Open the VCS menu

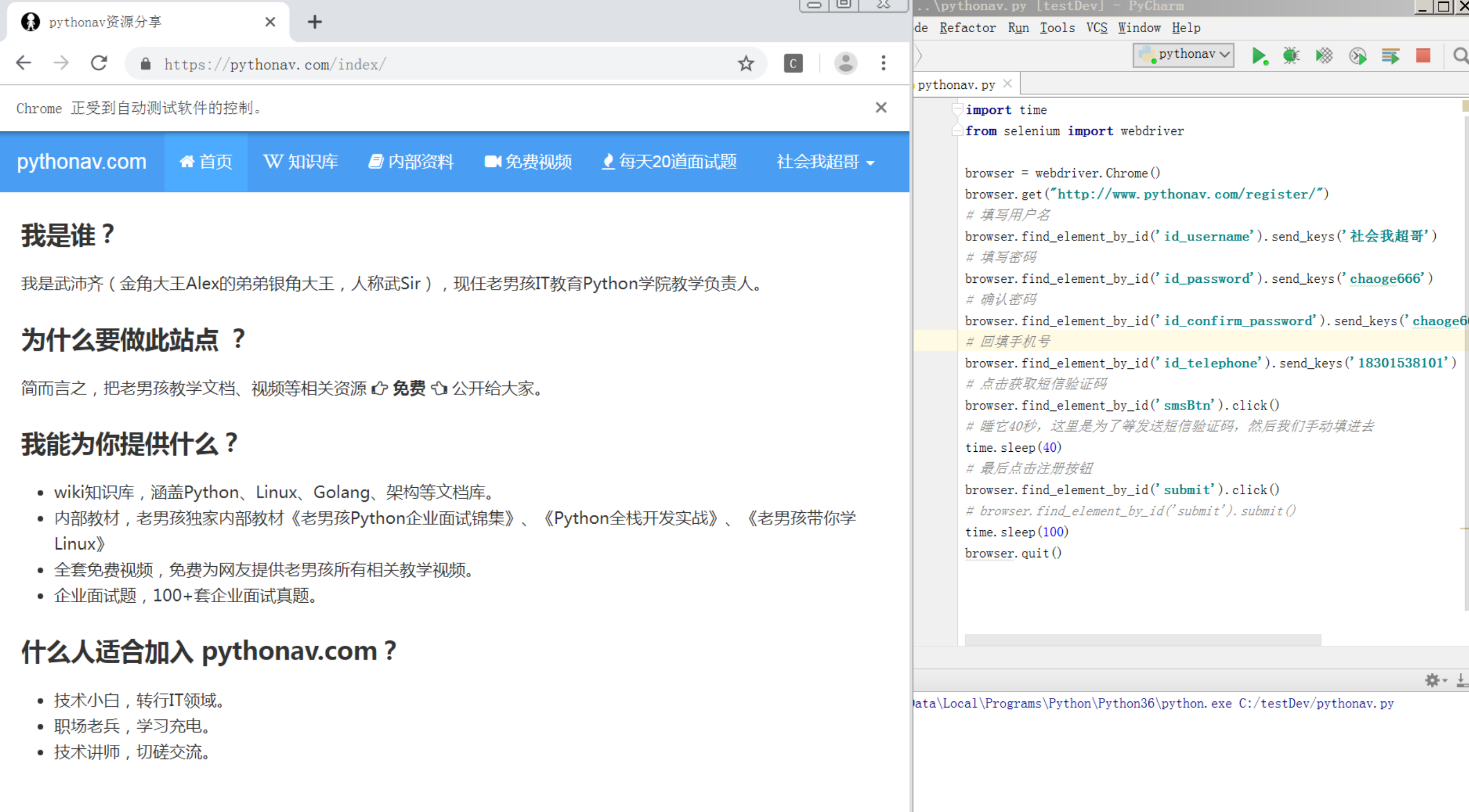pyautogui.click(x=1096, y=28)
